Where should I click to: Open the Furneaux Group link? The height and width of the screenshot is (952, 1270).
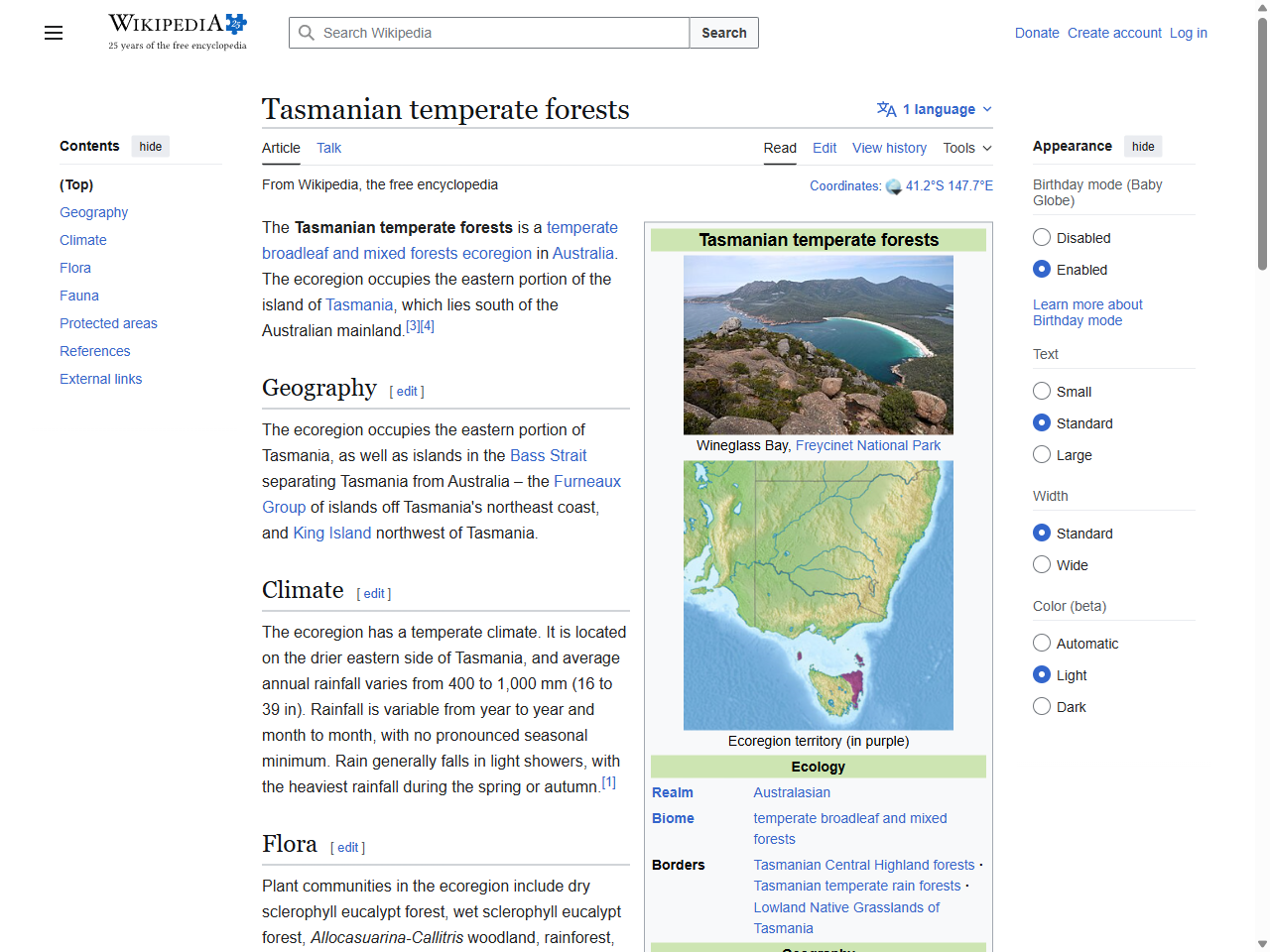click(x=442, y=494)
